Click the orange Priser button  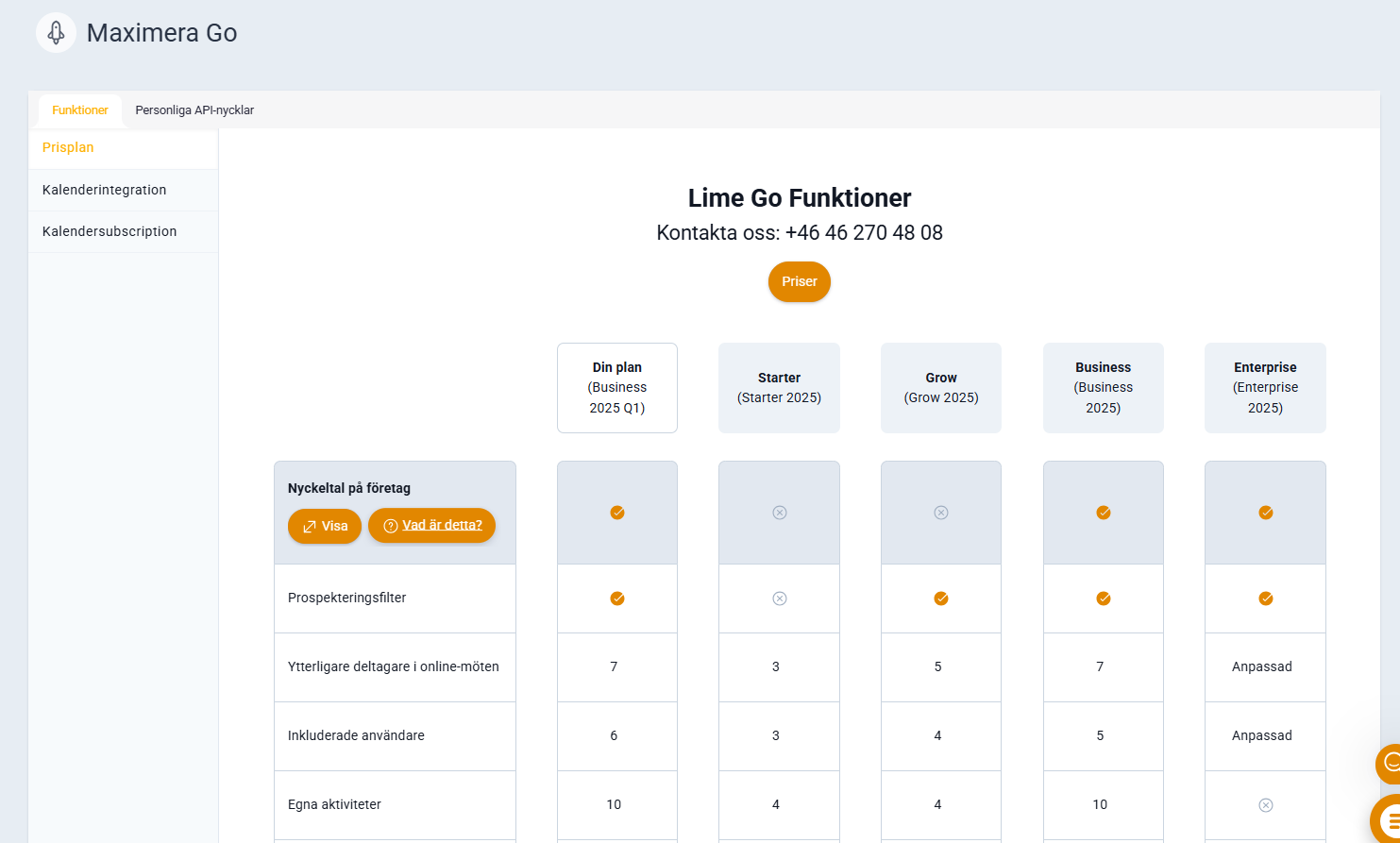pos(800,282)
